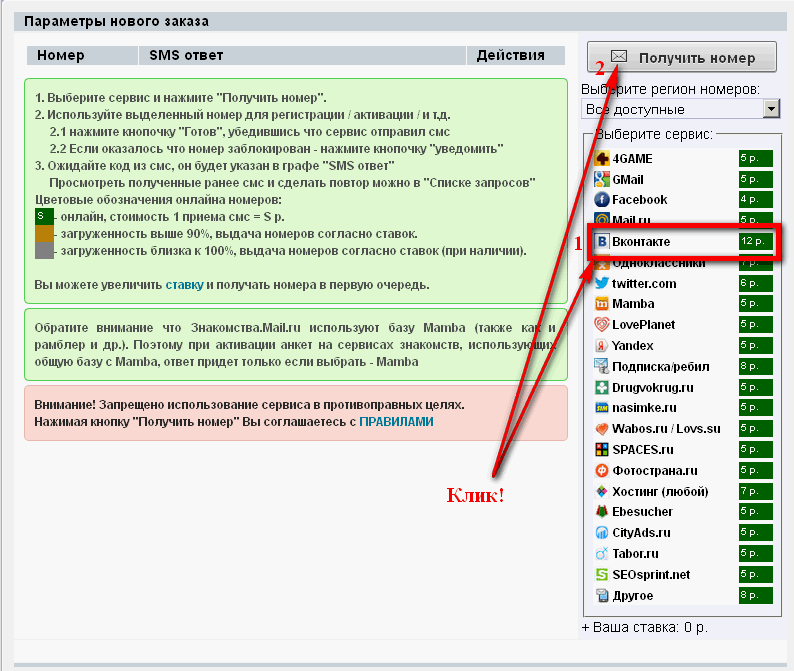
Task: Choose the LovePlanet heart icon
Action: tap(602, 325)
